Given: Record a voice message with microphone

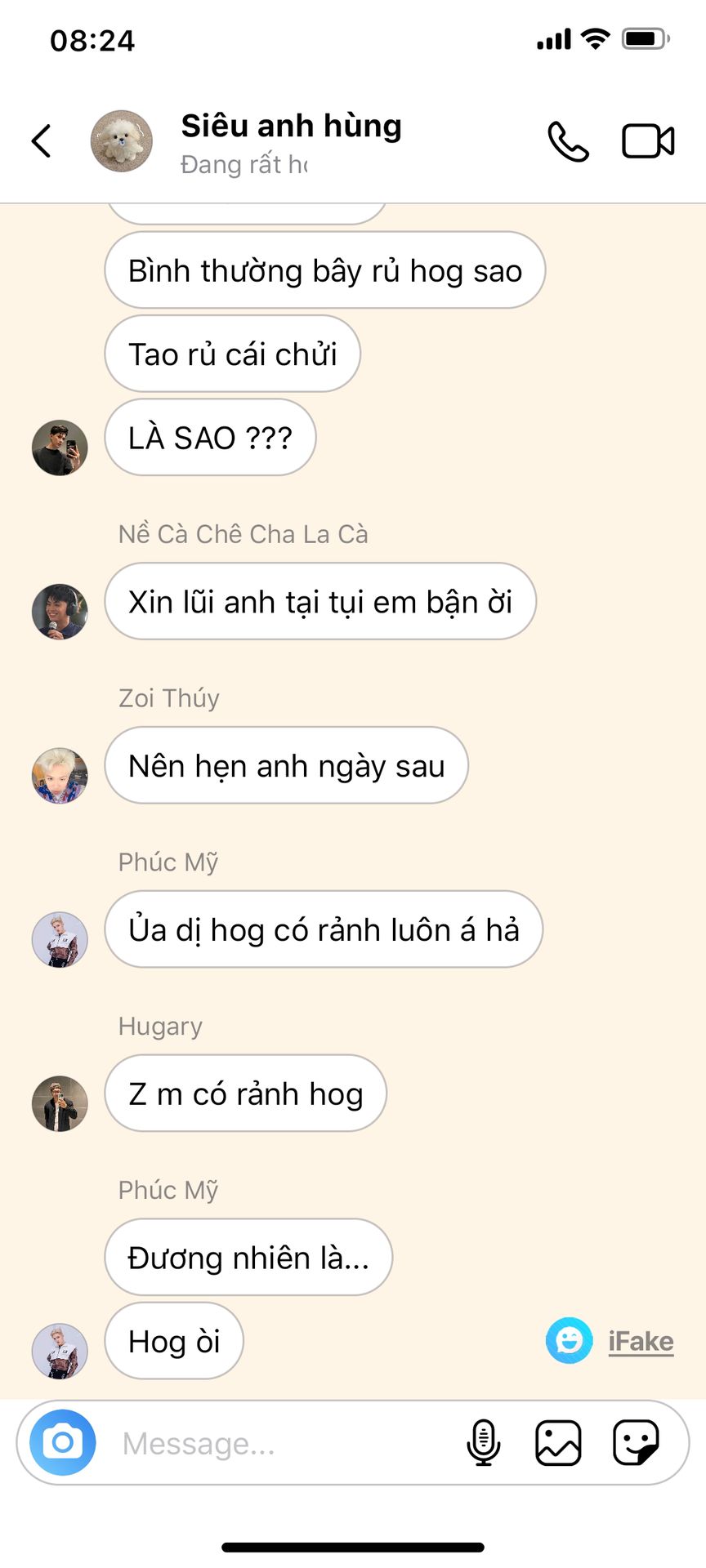Looking at the screenshot, I should (483, 1443).
